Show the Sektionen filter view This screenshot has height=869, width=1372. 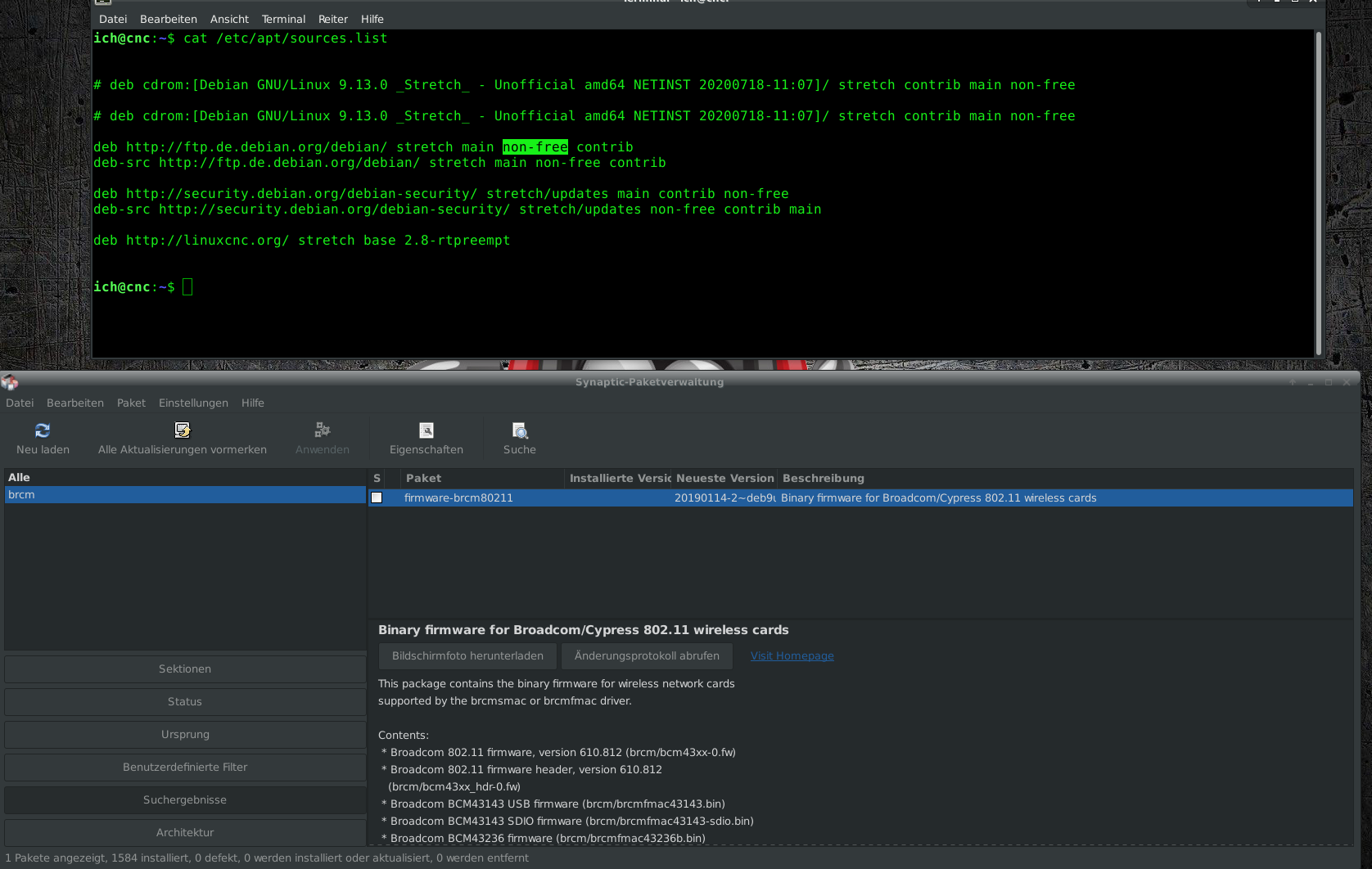(x=185, y=669)
